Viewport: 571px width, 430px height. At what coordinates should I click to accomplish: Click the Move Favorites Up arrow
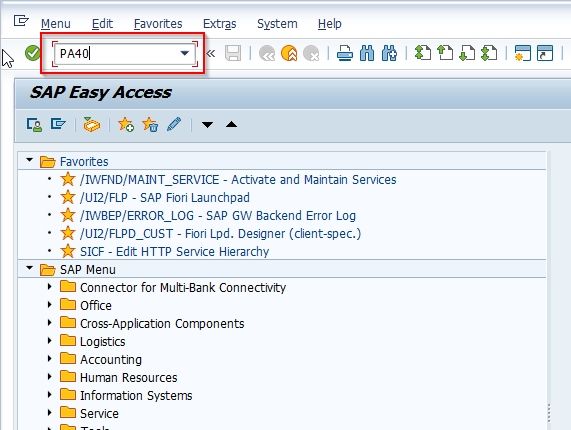(x=231, y=125)
